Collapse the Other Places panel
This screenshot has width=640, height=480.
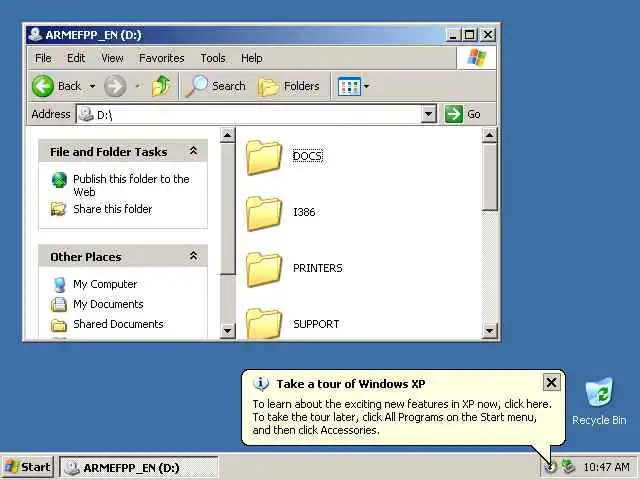coord(193,256)
